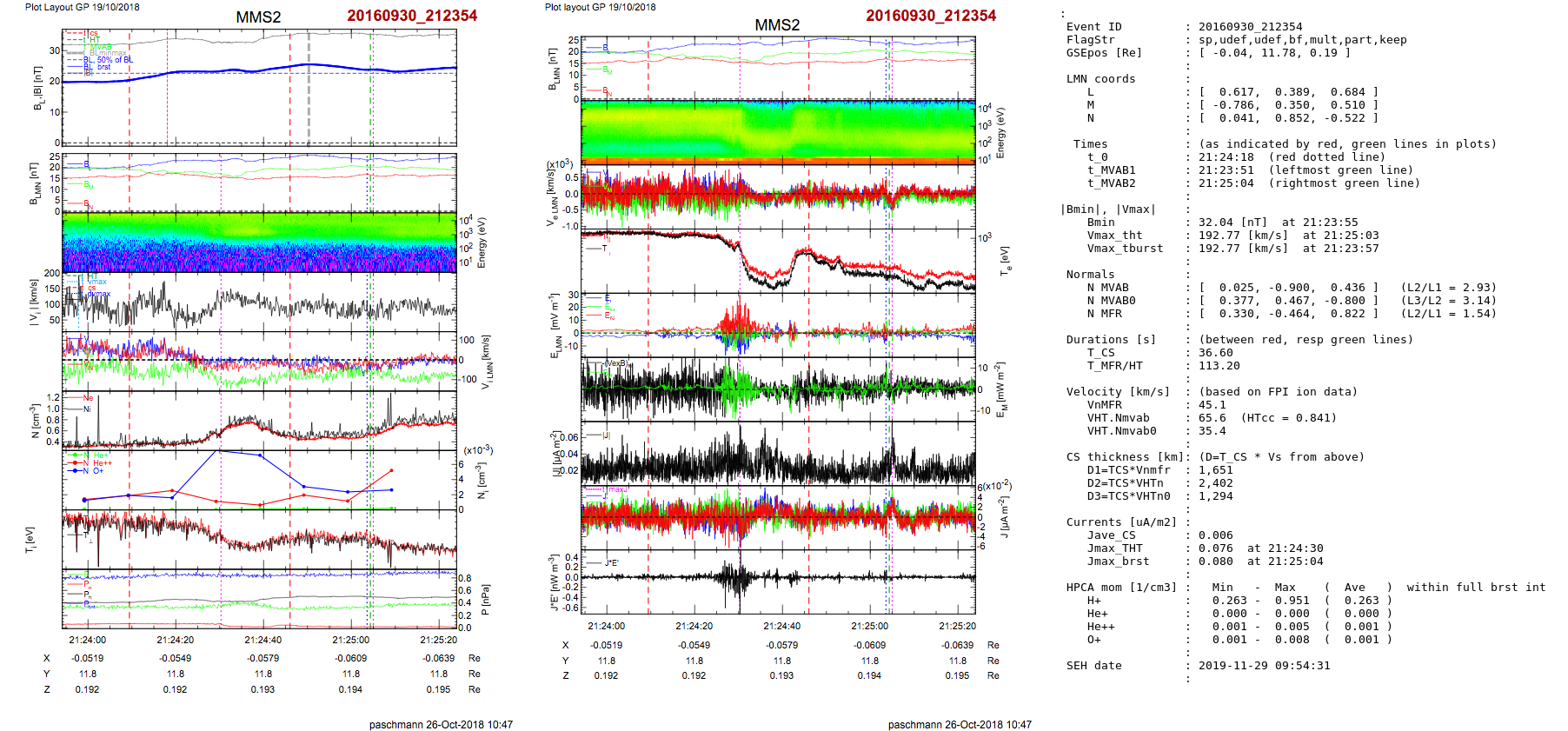Image resolution: width=1568 pixels, height=731 pixels.
Task: Click the 21:25:00 time label under right plot
Action: (x=869, y=626)
